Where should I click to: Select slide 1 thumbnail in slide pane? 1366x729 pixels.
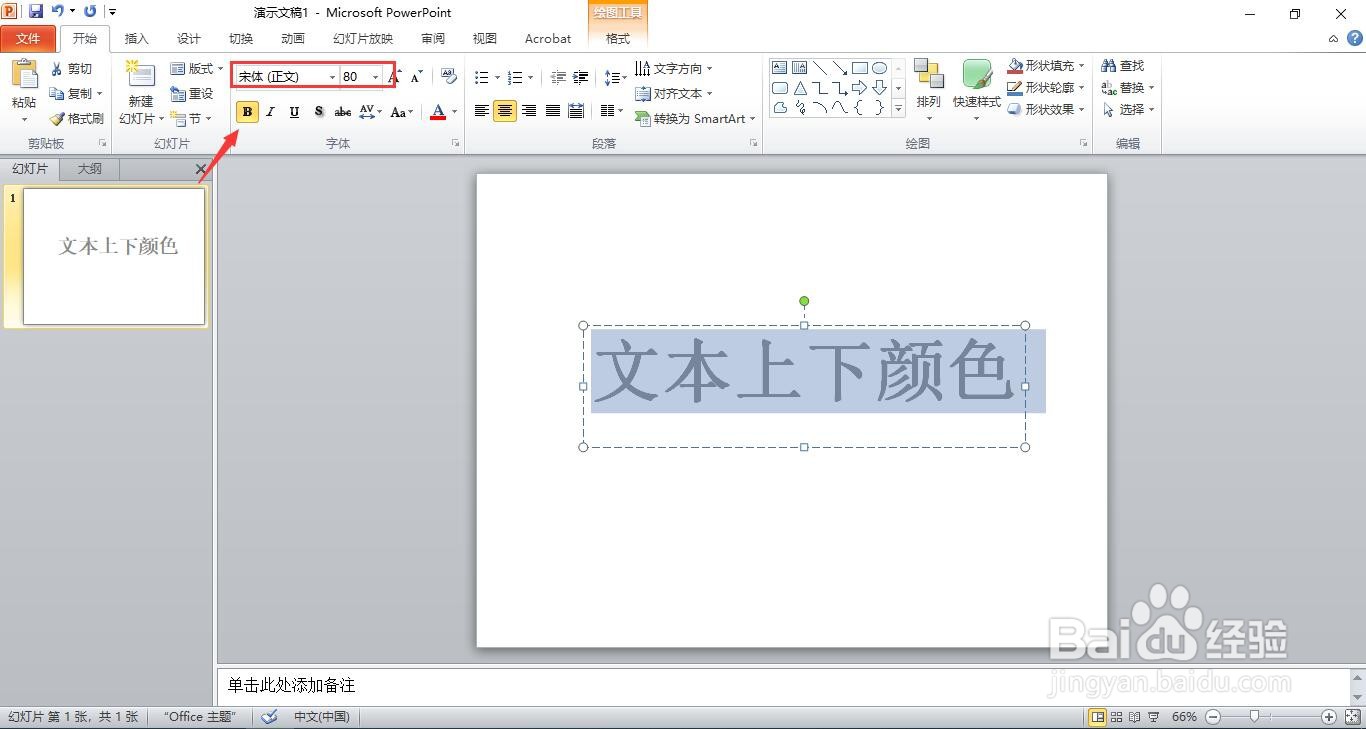click(114, 256)
